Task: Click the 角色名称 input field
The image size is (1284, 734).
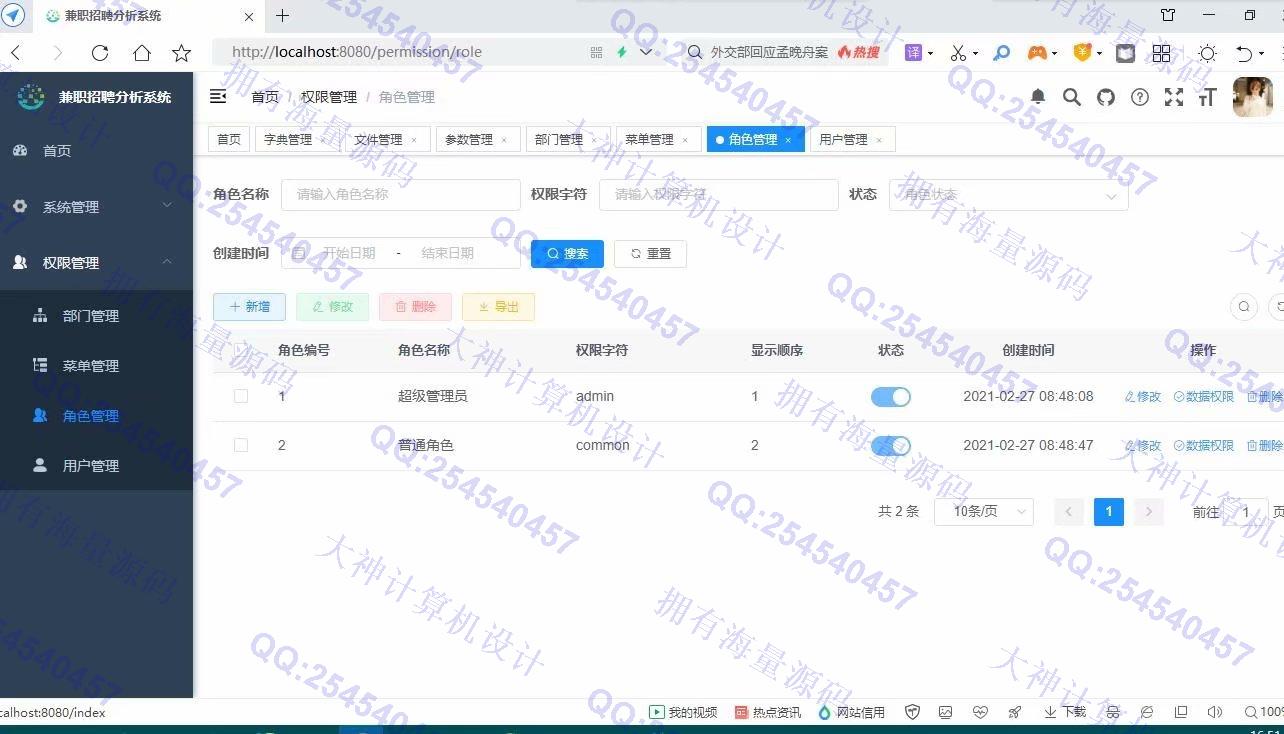Action: [400, 195]
